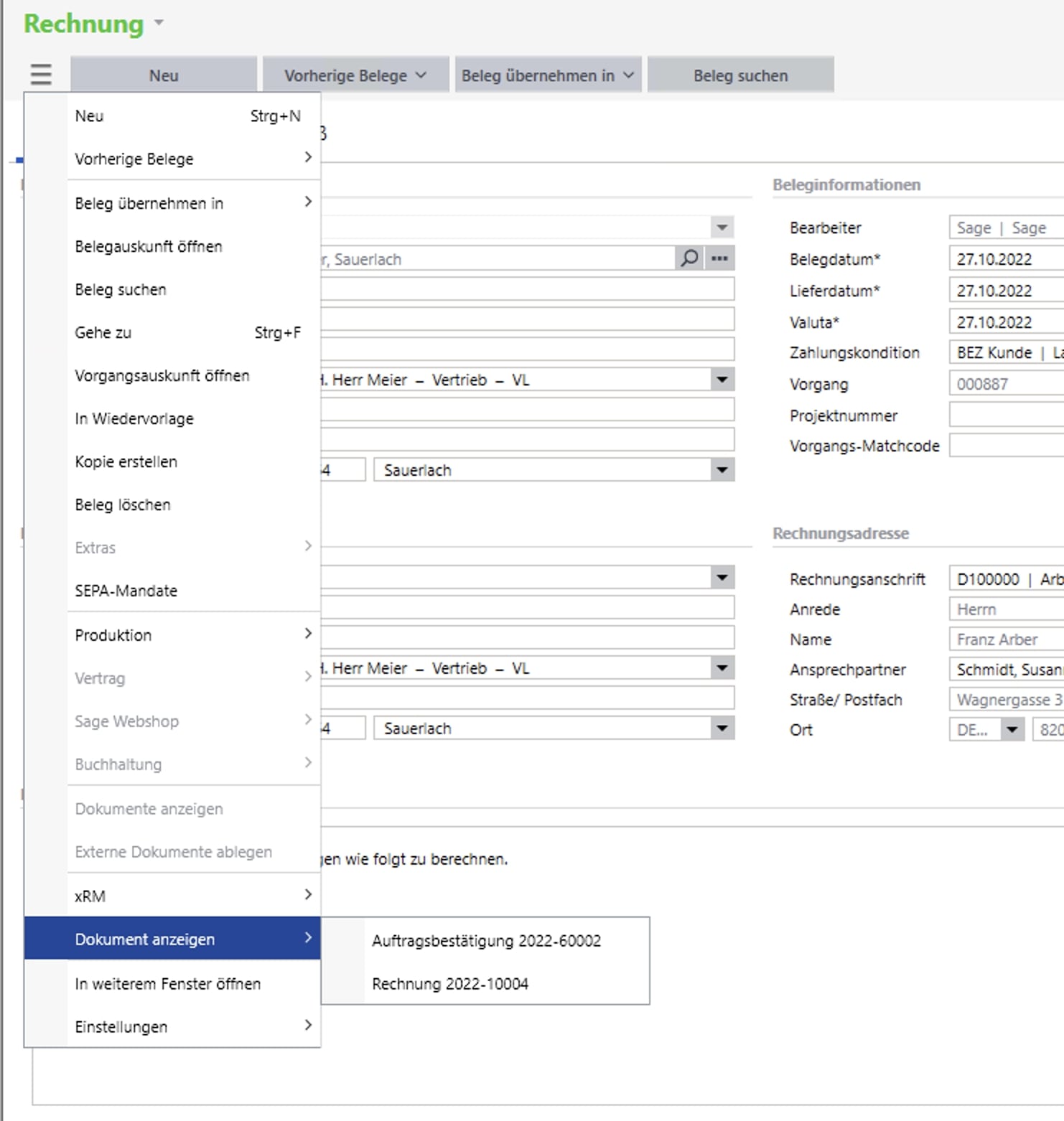Open Auftragsbestätigung 2022-60002 document
This screenshot has width=1064, height=1121.
[486, 941]
